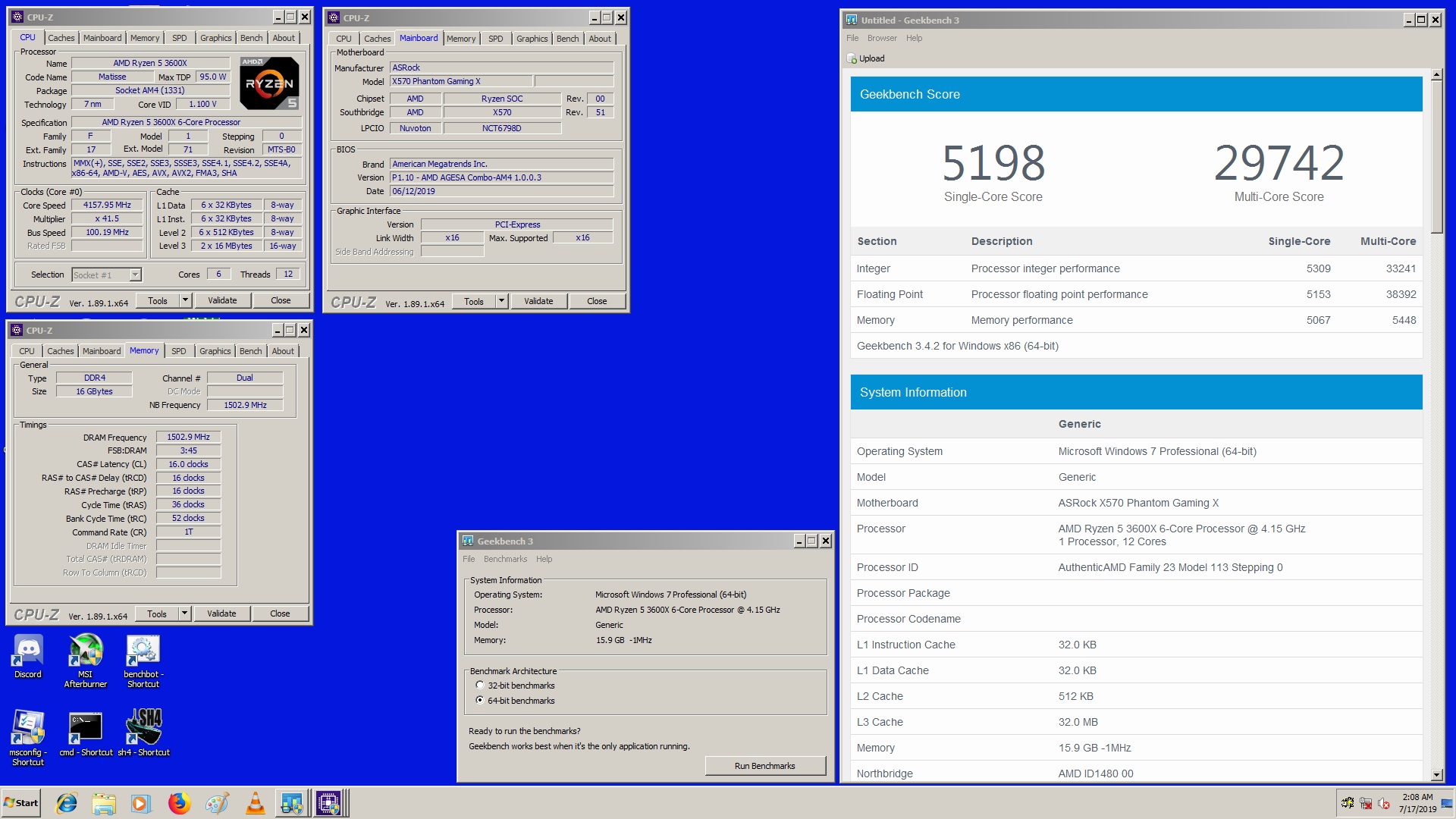Viewport: 1456px width, 819px height.
Task: Click the Memory CPU-Z window title icon
Action: 17,330
